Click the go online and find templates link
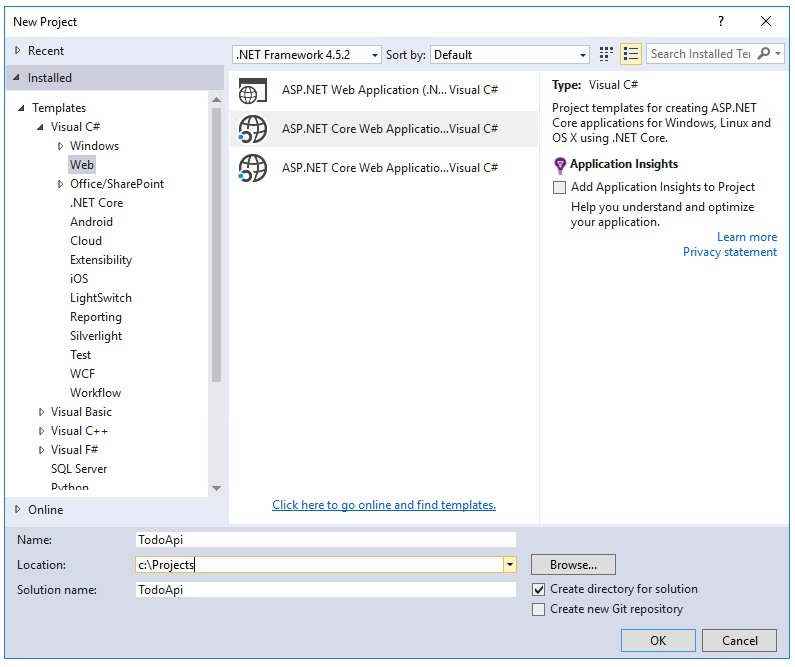Screen dimensions: 795x667 click(x=384, y=505)
